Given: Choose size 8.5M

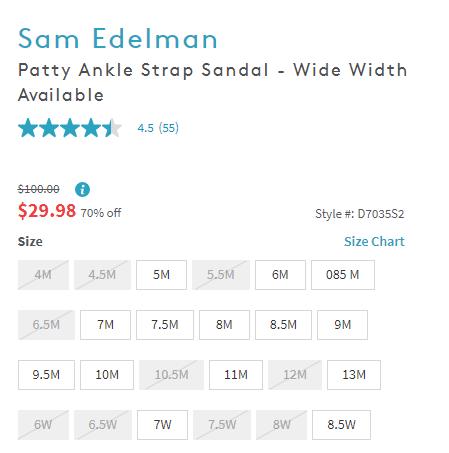Looking at the screenshot, I should (x=283, y=325).
